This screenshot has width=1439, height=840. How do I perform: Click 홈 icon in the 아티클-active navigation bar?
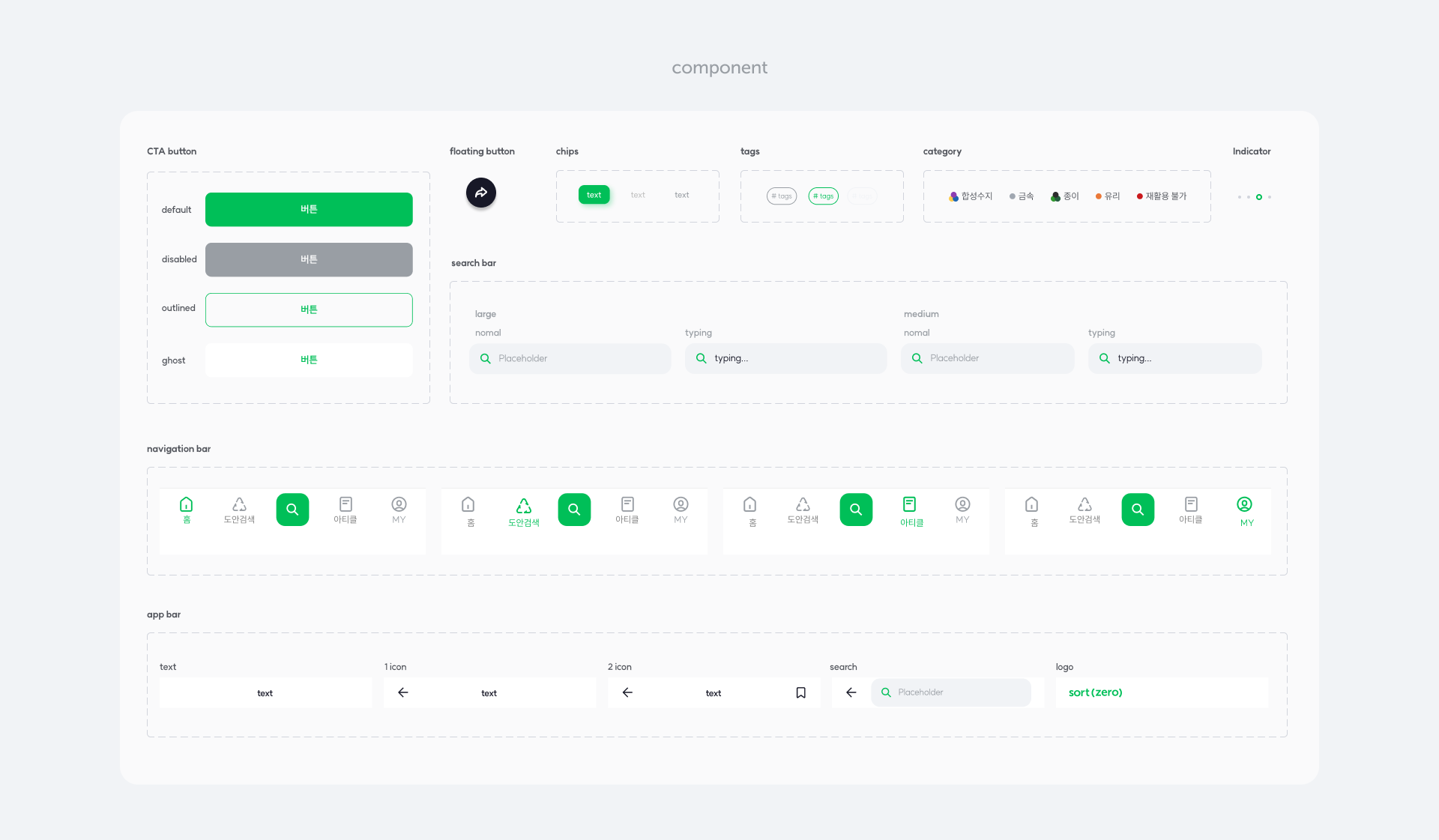tap(750, 504)
